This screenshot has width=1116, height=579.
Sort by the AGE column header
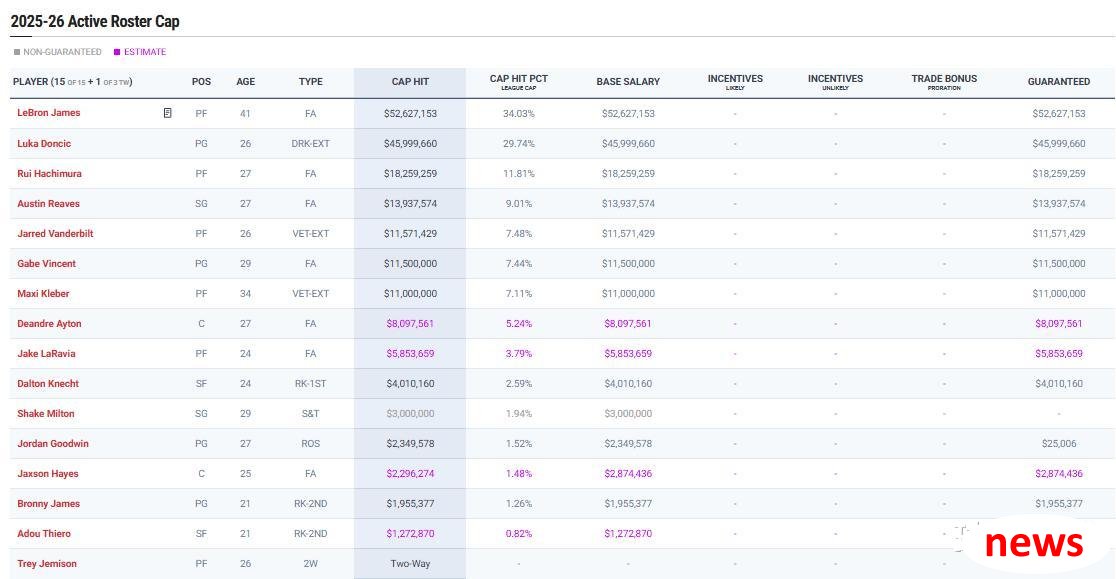click(x=246, y=82)
